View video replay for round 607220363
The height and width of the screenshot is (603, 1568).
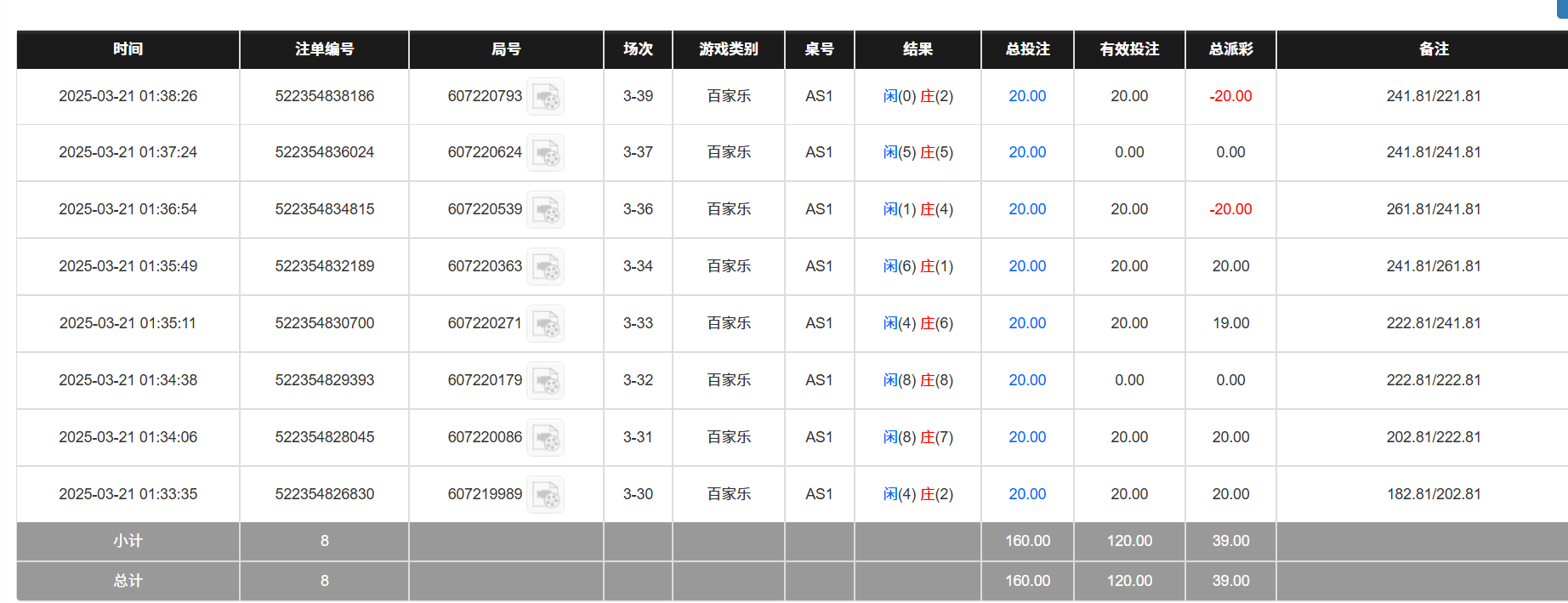coord(545,267)
